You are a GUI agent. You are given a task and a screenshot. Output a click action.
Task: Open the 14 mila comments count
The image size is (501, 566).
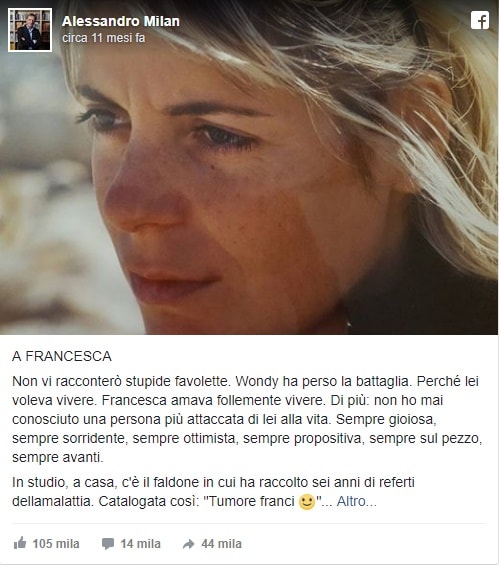tap(140, 544)
